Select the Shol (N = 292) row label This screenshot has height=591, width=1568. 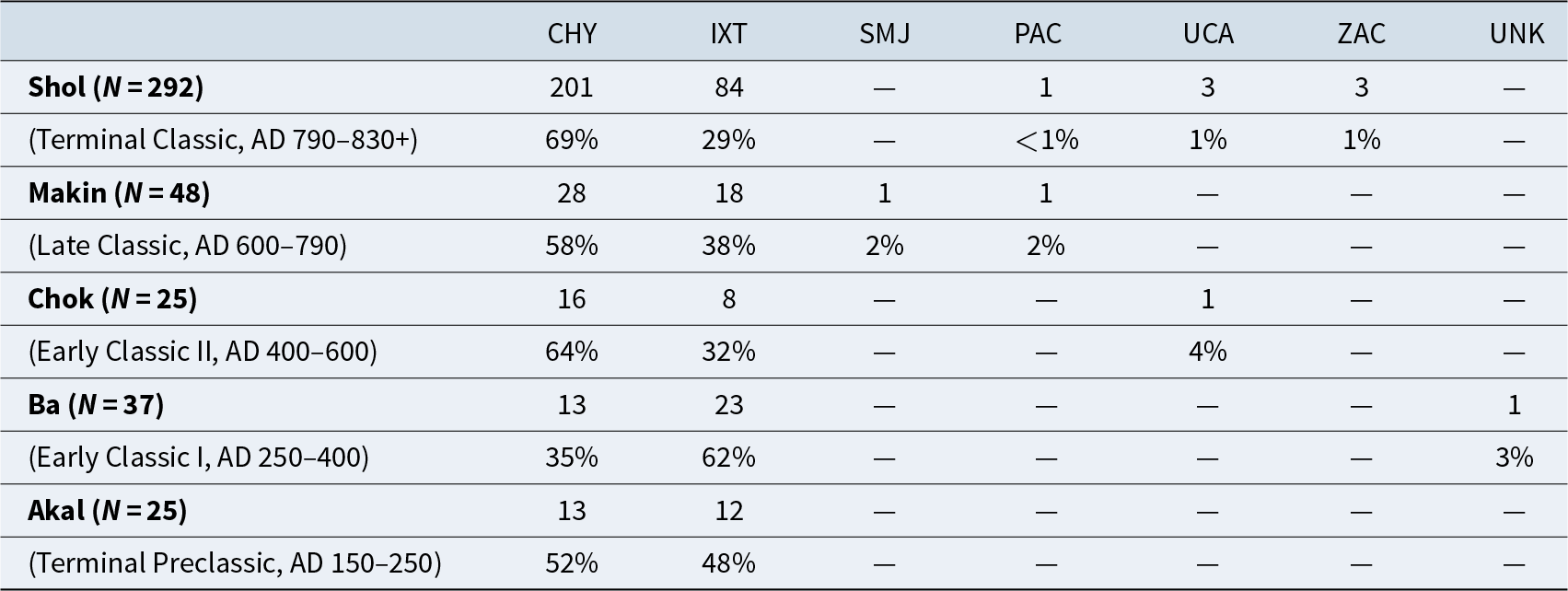pyautogui.click(x=116, y=87)
